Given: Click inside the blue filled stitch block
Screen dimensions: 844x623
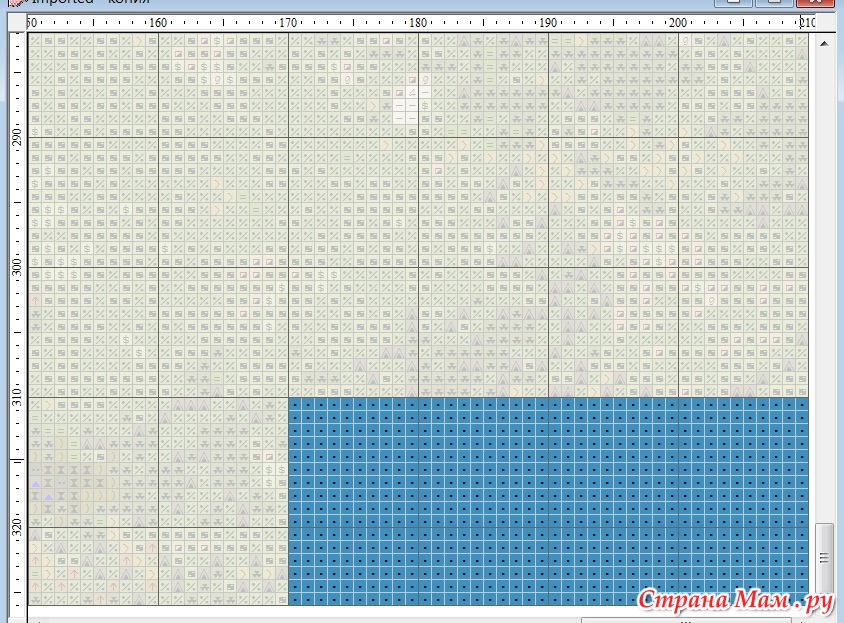Looking at the screenshot, I should [x=548, y=501].
